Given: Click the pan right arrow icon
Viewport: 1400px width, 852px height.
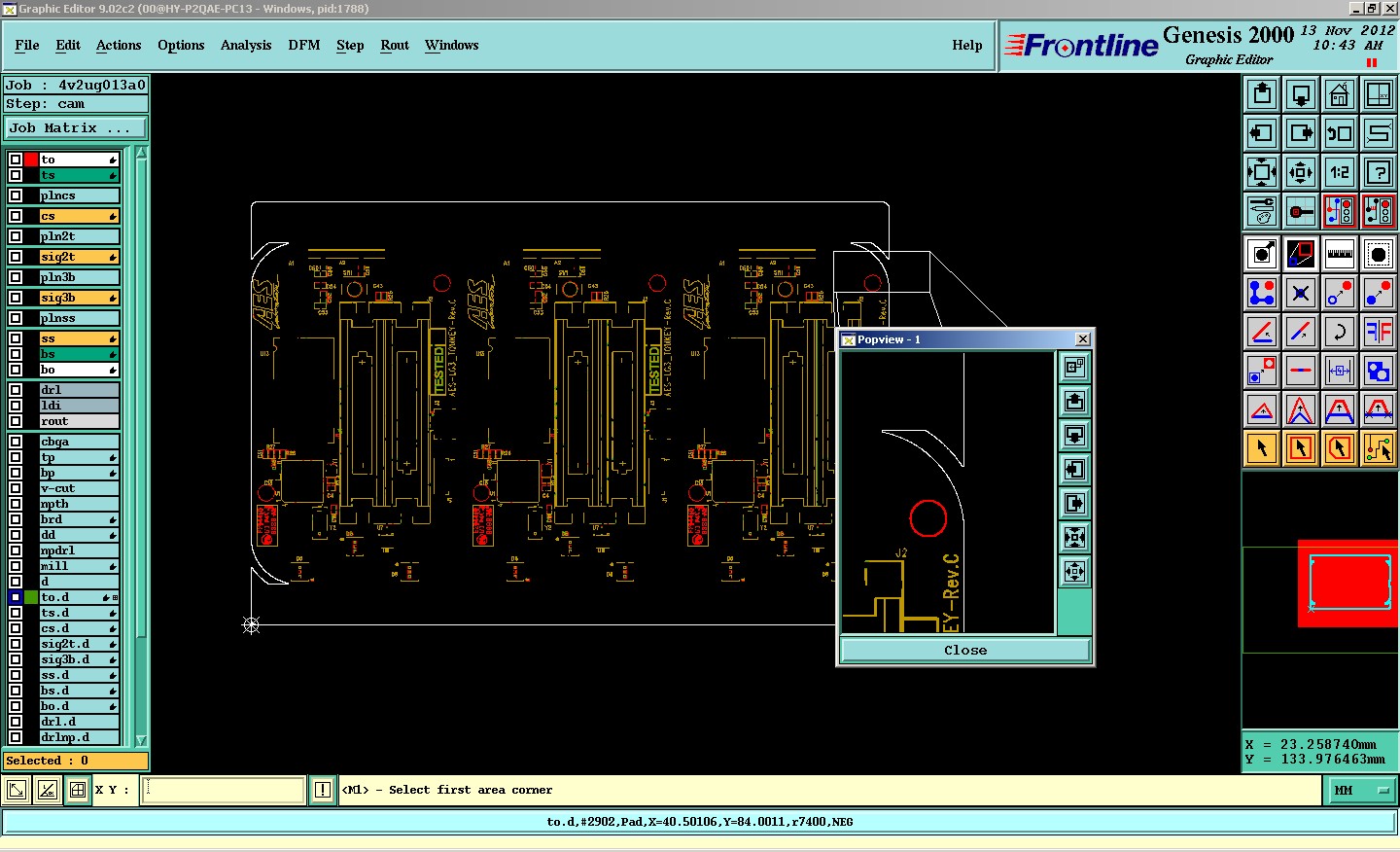Looking at the screenshot, I should click(x=1301, y=133).
